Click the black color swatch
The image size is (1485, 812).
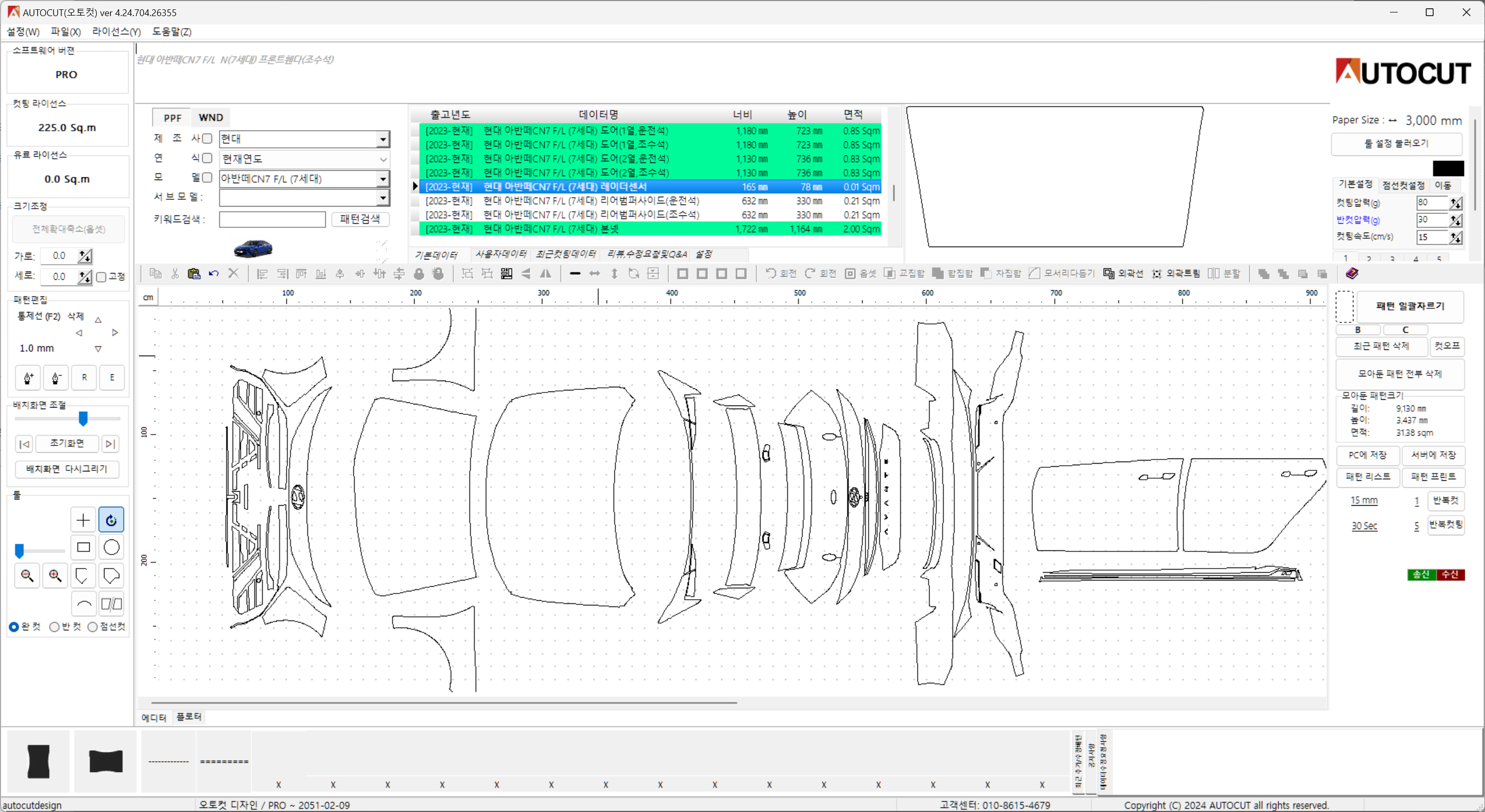click(x=1448, y=168)
